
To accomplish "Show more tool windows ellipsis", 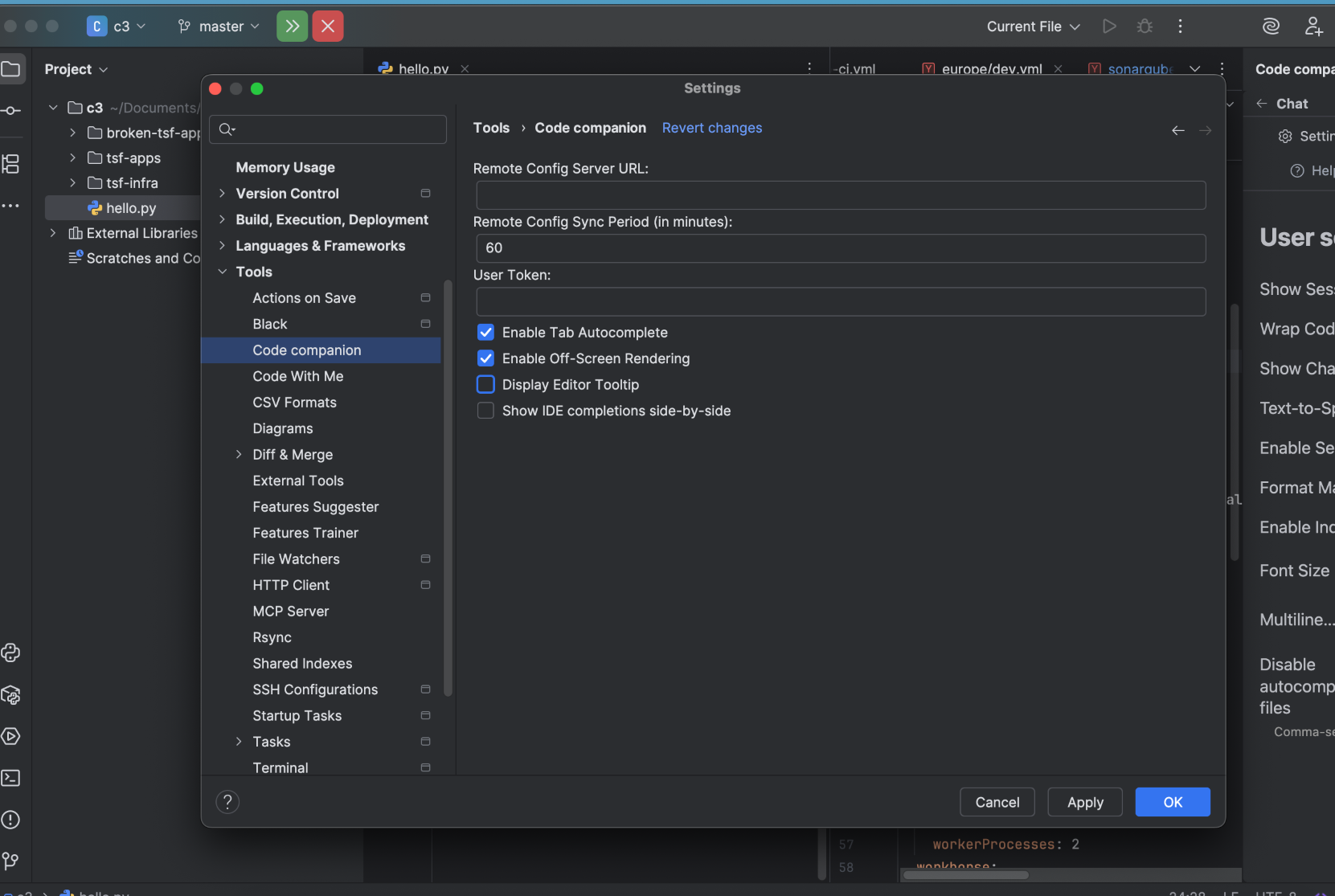I will click(11, 206).
